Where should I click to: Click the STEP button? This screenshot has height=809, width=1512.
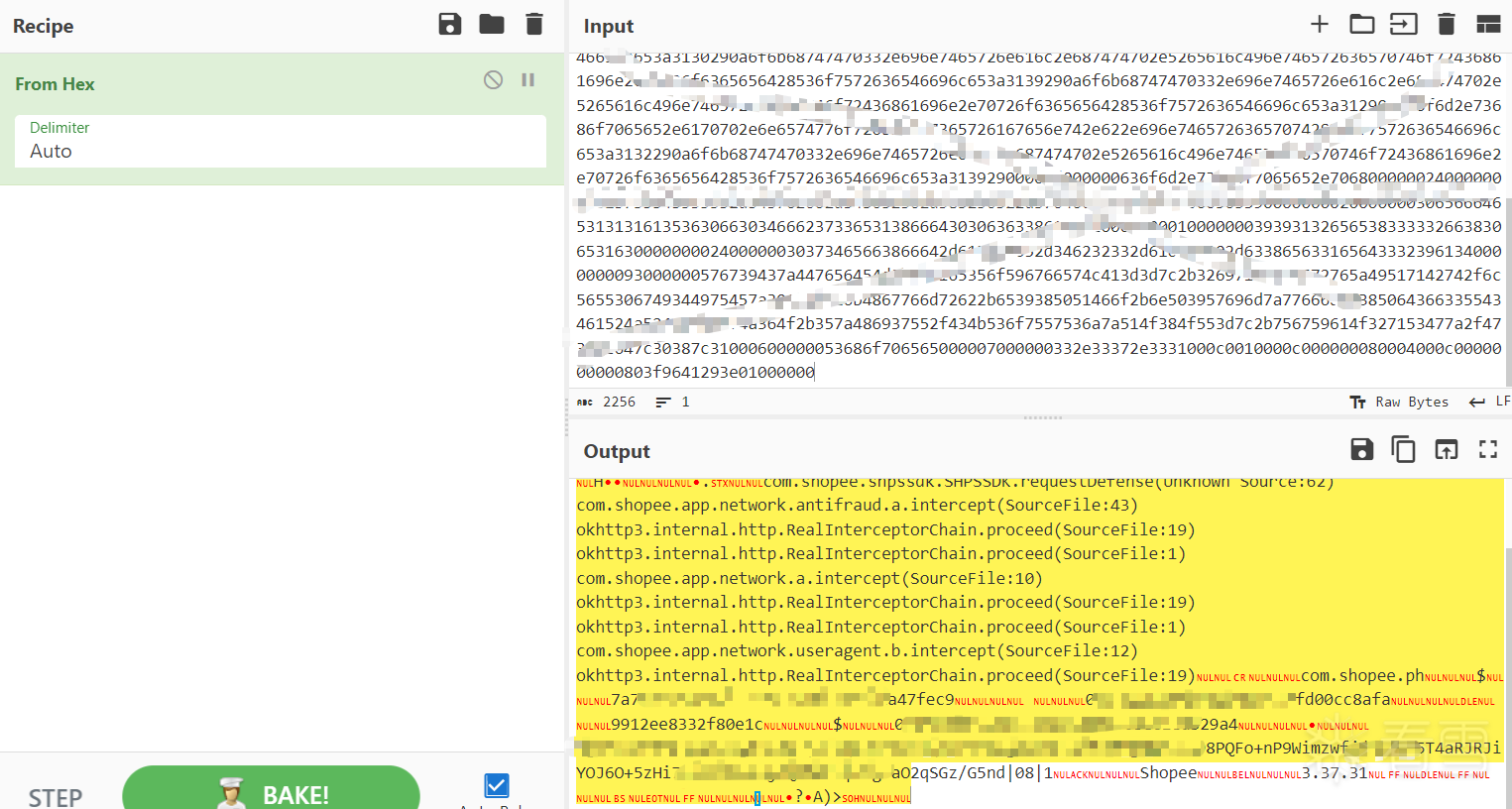(56, 797)
